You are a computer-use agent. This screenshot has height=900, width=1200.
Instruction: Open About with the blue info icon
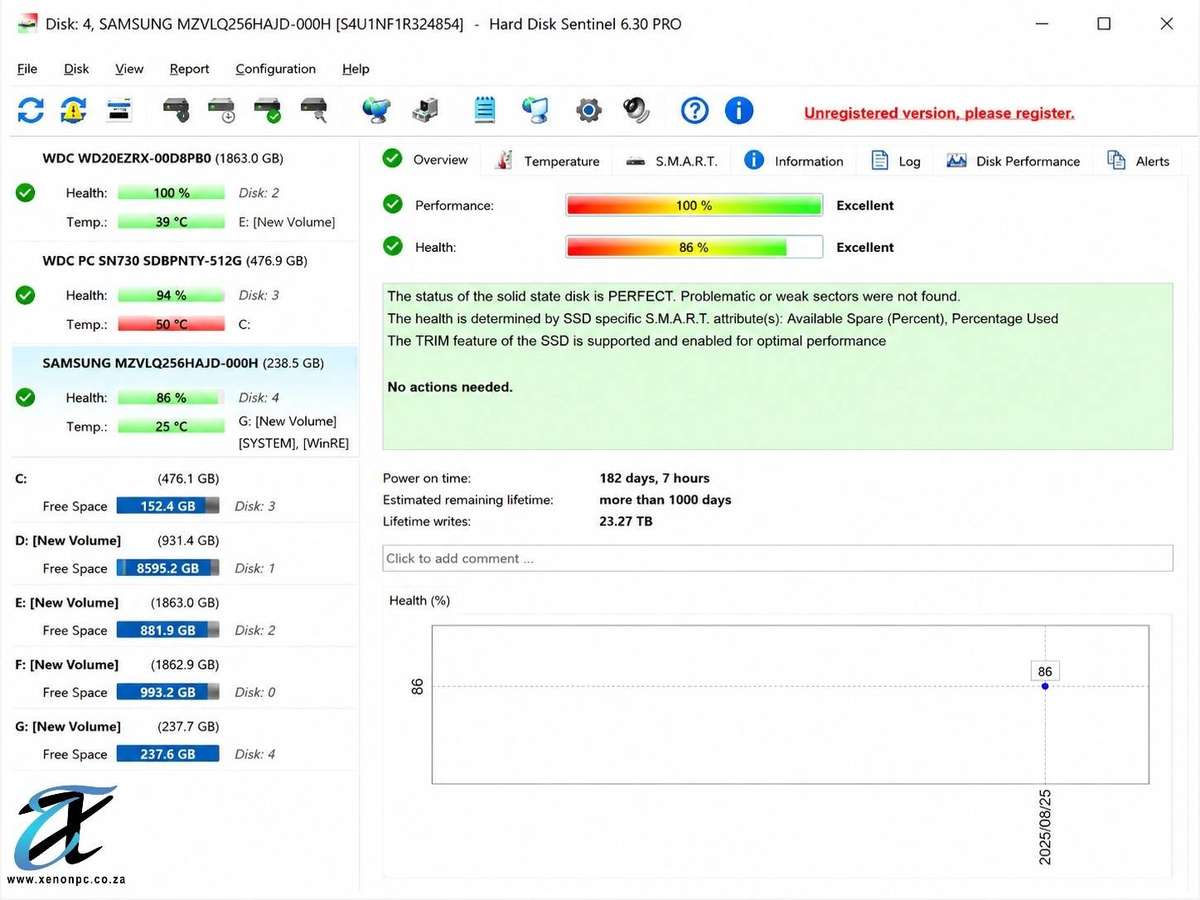pyautogui.click(x=739, y=110)
